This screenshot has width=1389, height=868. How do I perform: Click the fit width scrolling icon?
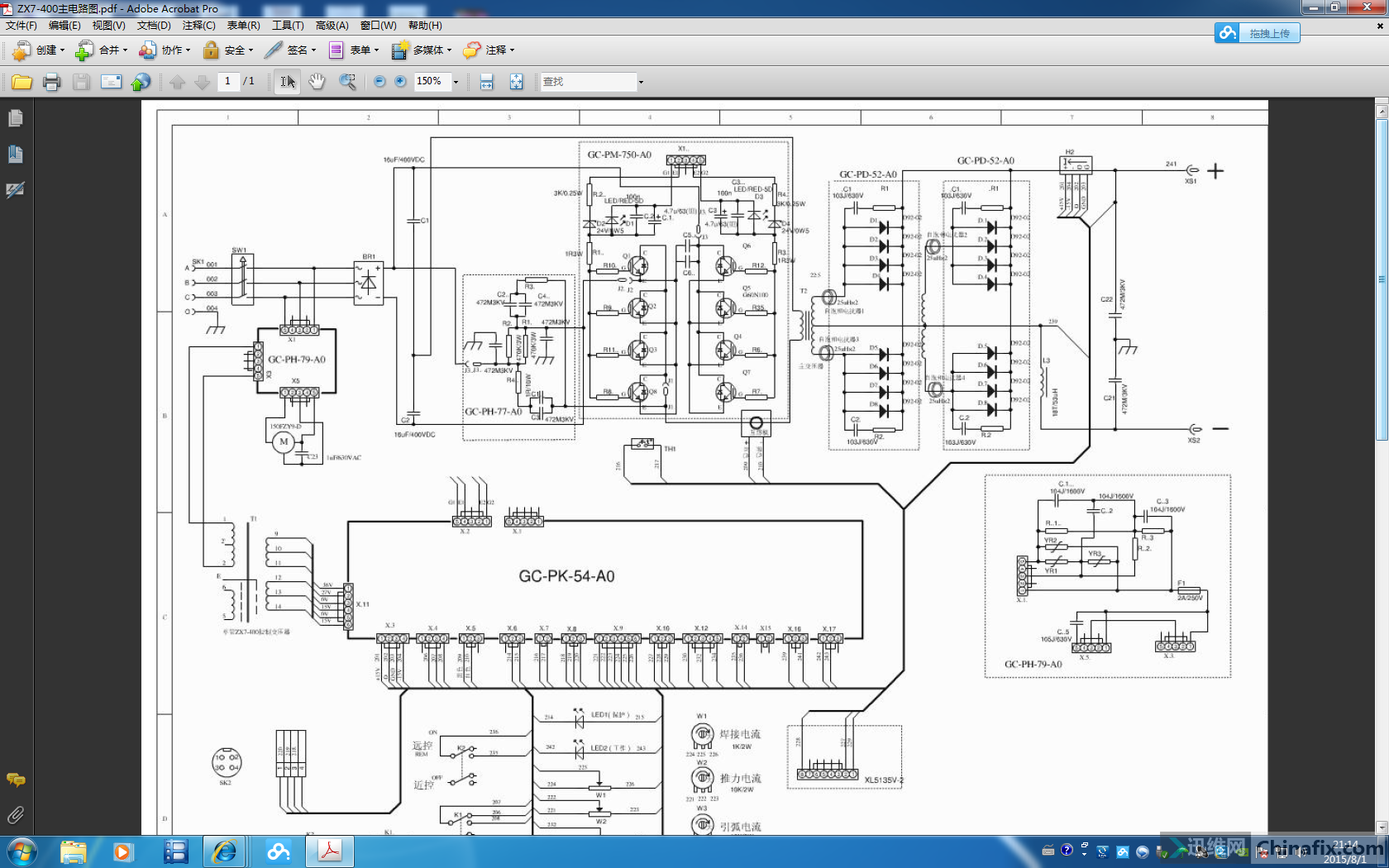(487, 82)
